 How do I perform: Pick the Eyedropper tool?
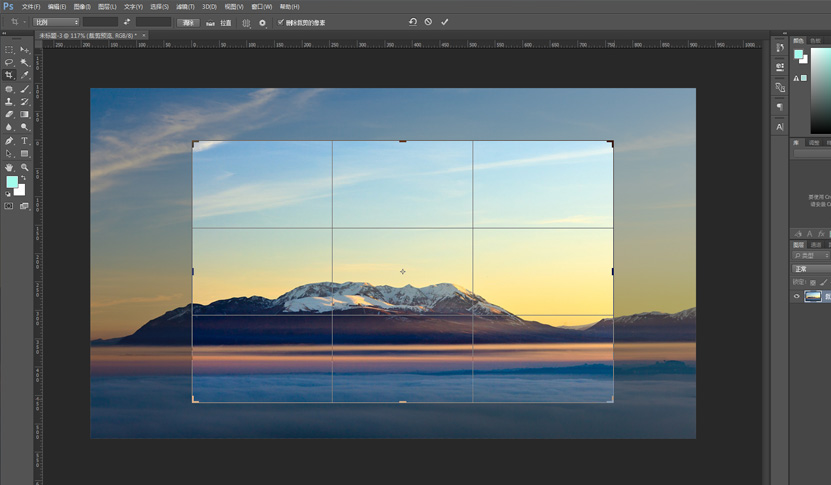point(25,75)
